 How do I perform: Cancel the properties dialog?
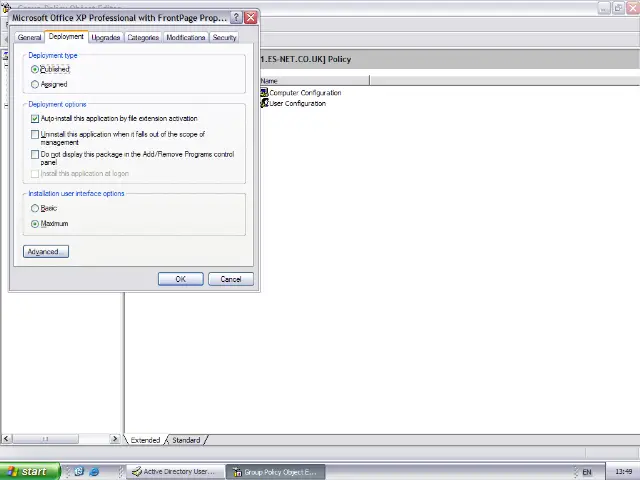pos(231,279)
